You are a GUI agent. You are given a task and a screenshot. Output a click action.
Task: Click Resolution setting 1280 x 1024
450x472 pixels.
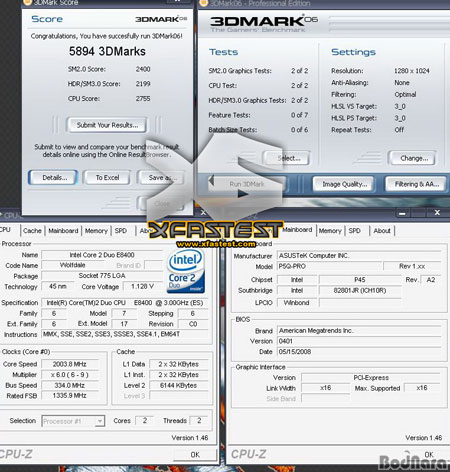pos(412,71)
